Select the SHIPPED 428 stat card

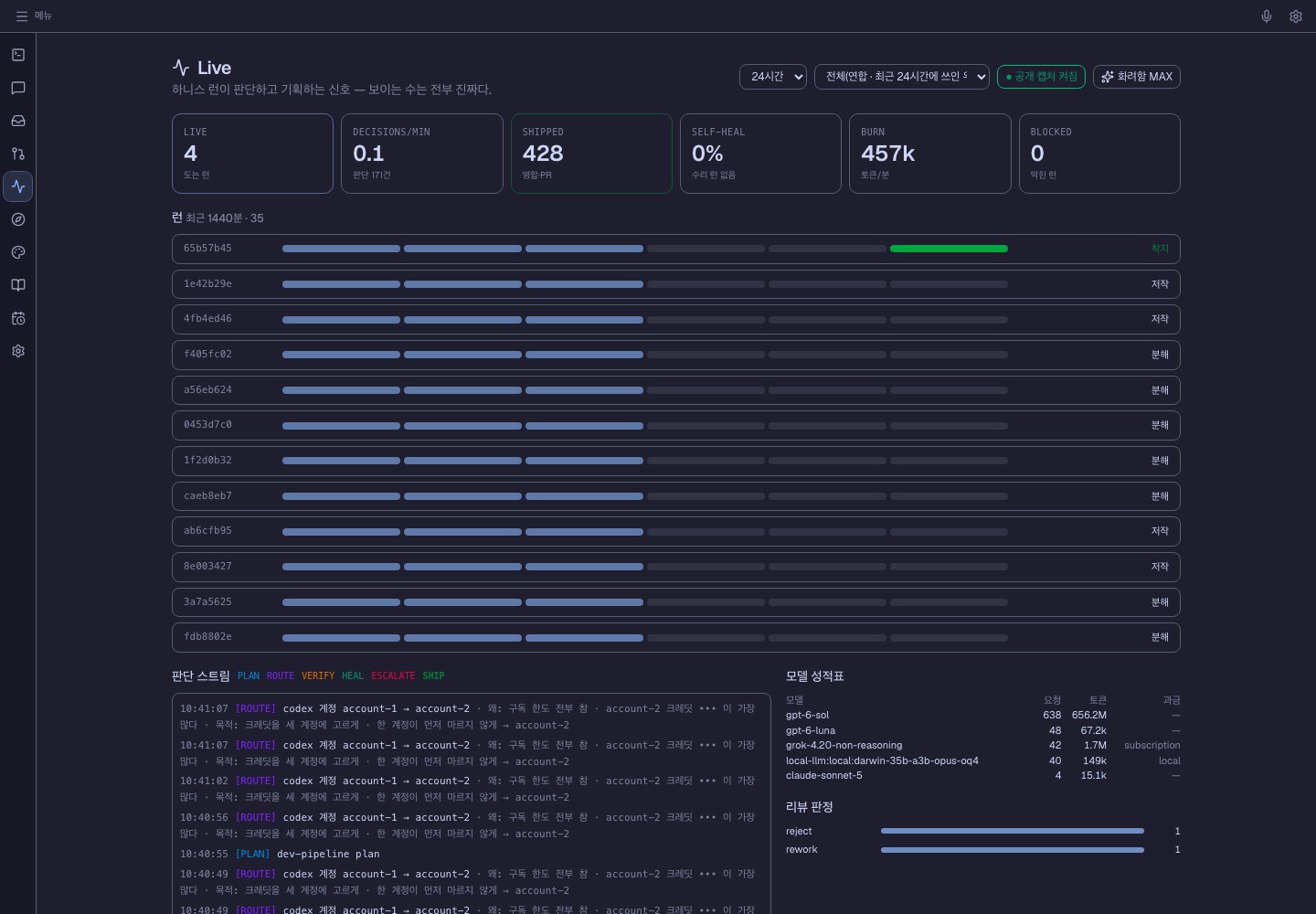pyautogui.click(x=591, y=154)
